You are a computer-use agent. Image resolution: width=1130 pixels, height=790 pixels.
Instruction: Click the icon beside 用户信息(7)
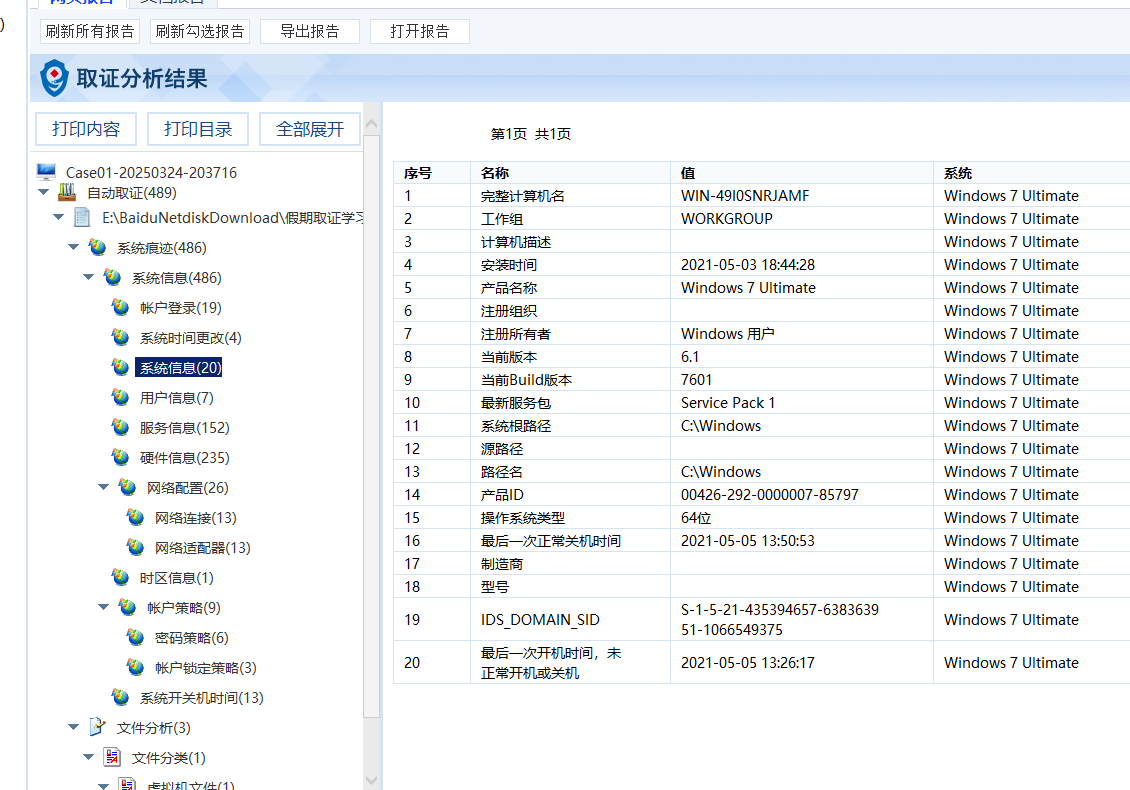pos(120,398)
